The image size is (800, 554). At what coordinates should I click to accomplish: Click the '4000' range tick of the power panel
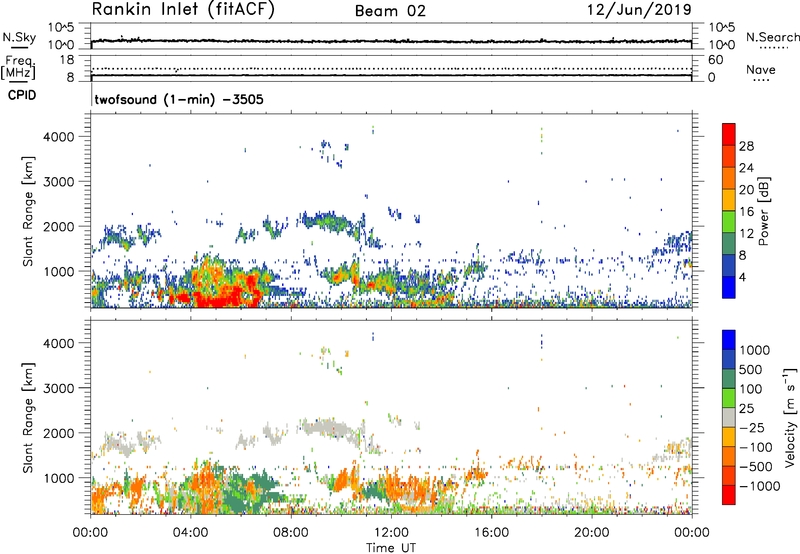pos(59,137)
